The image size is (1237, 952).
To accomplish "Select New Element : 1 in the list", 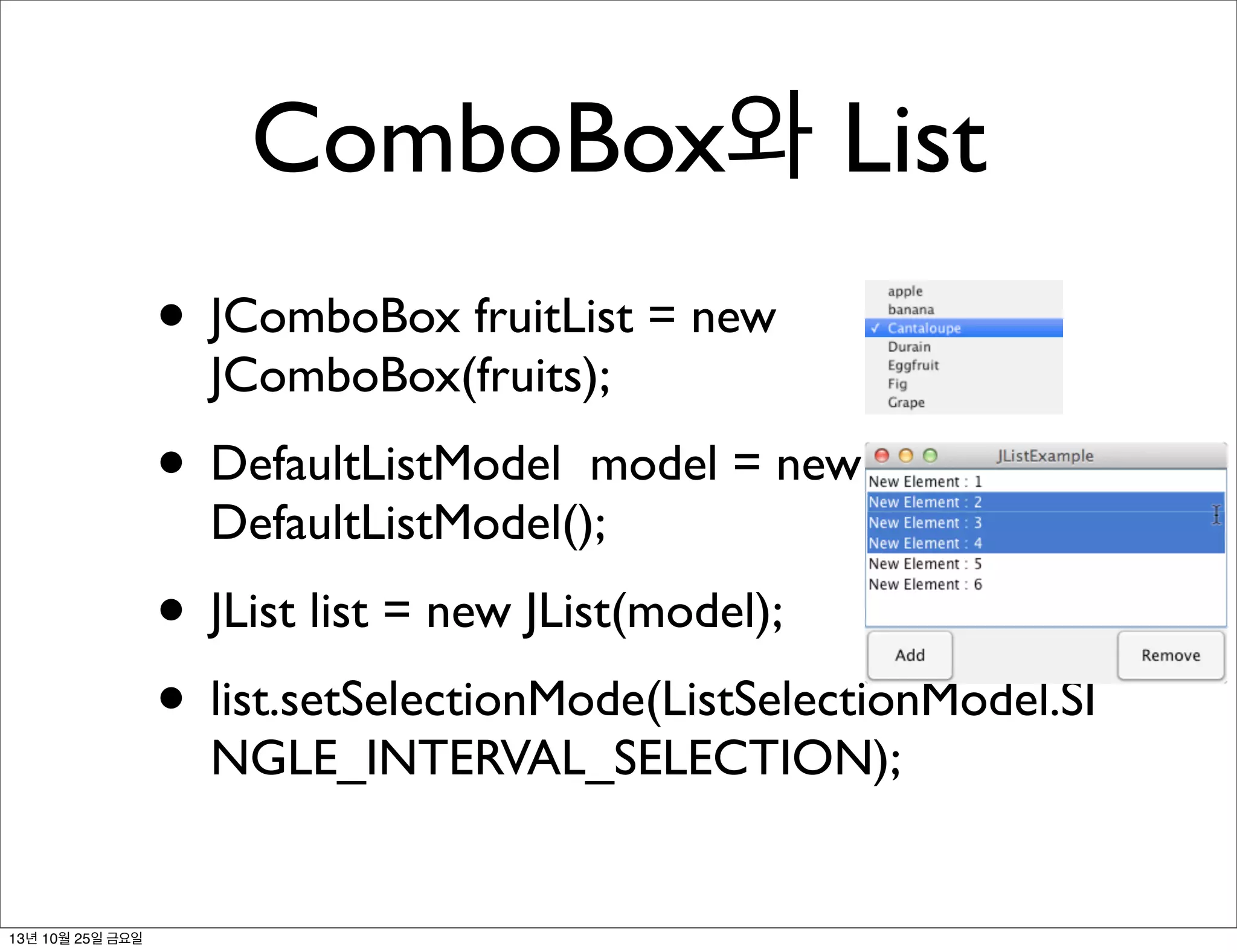I will click(x=1046, y=481).
